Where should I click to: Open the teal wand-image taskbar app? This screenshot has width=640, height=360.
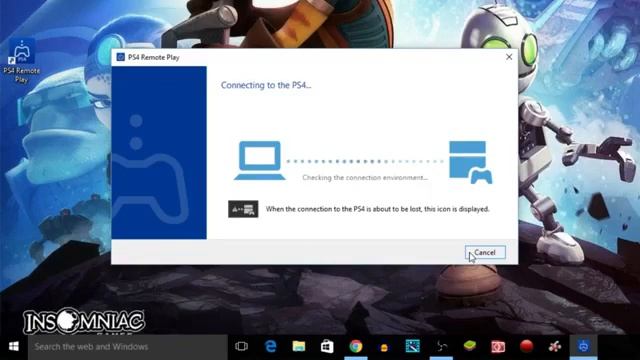point(413,347)
